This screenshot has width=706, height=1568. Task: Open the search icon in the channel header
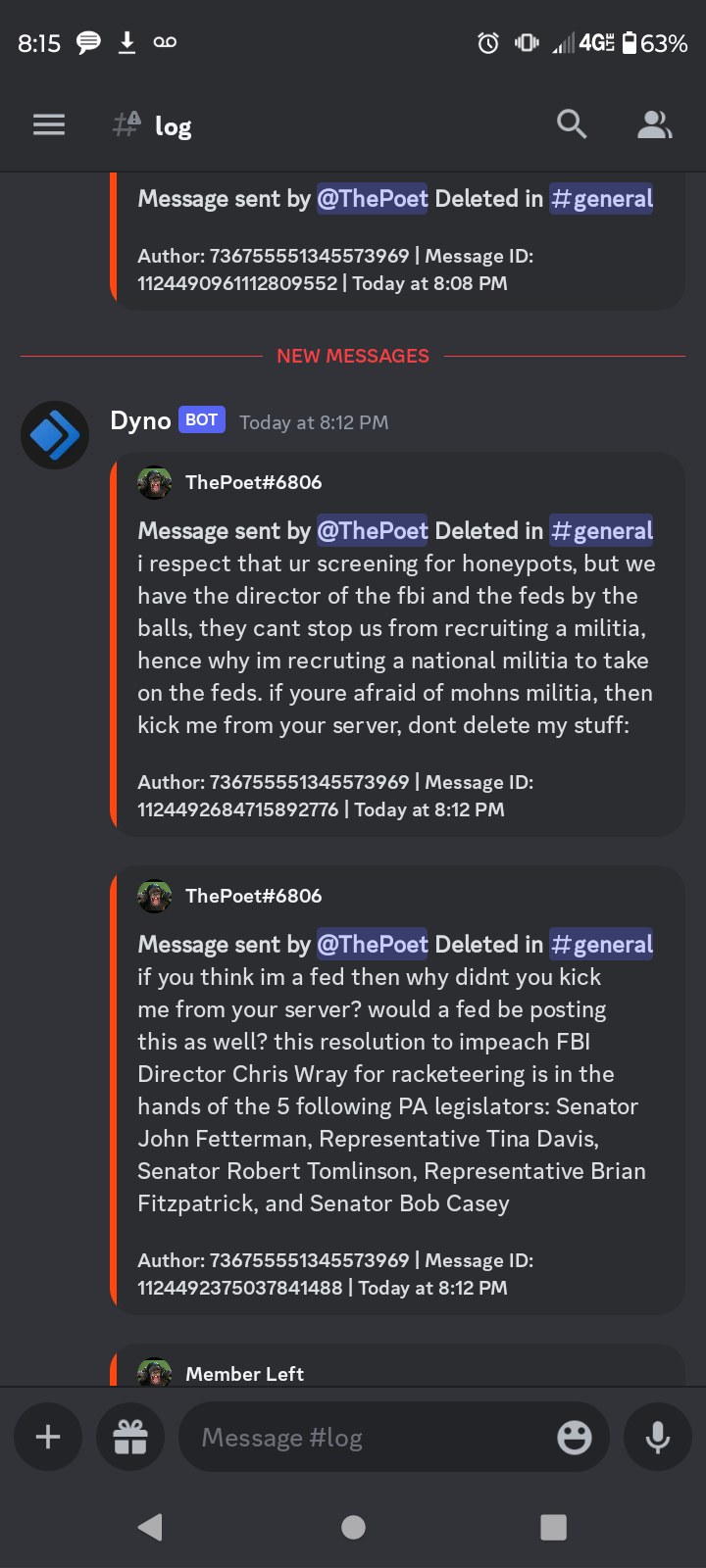572,124
